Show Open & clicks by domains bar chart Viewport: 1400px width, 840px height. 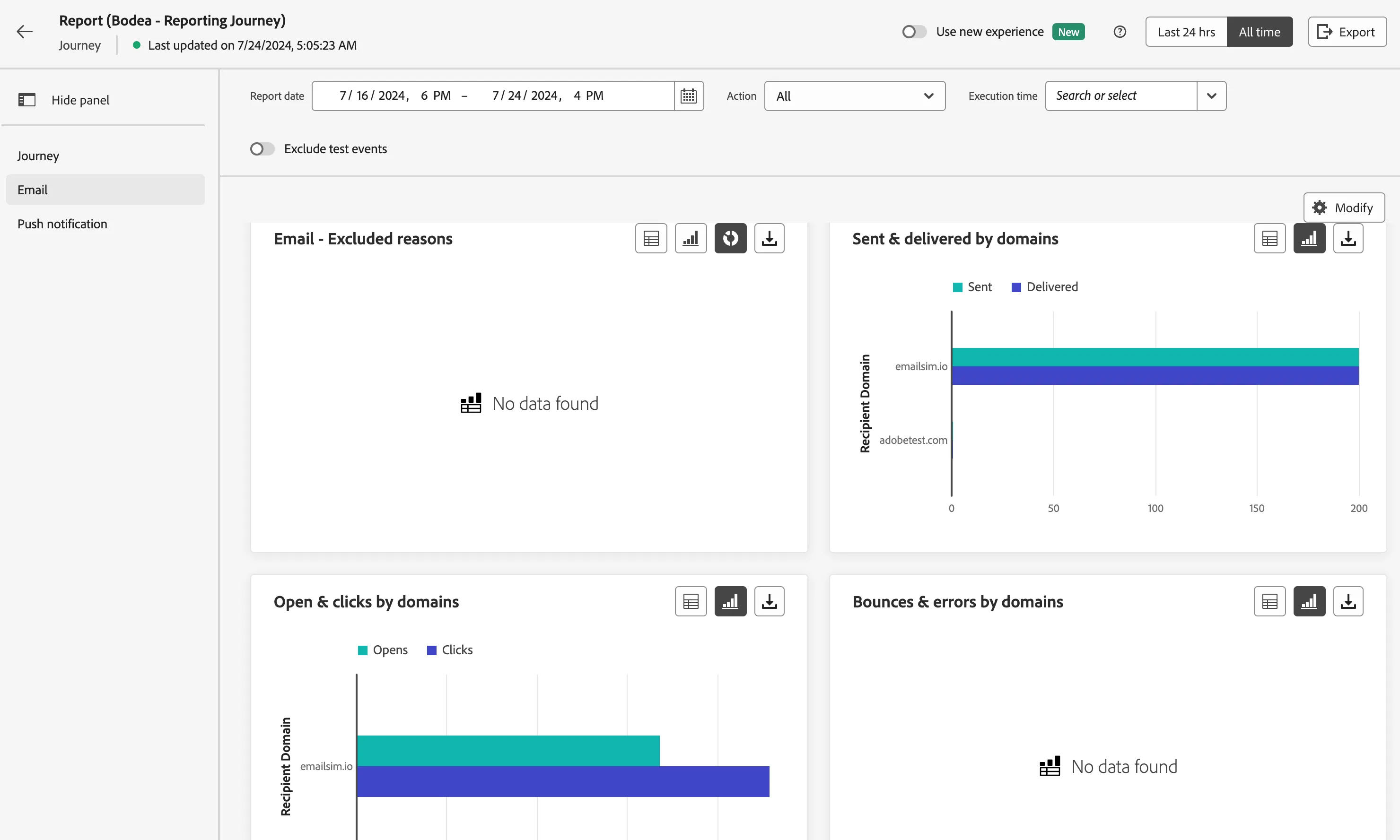click(x=730, y=601)
